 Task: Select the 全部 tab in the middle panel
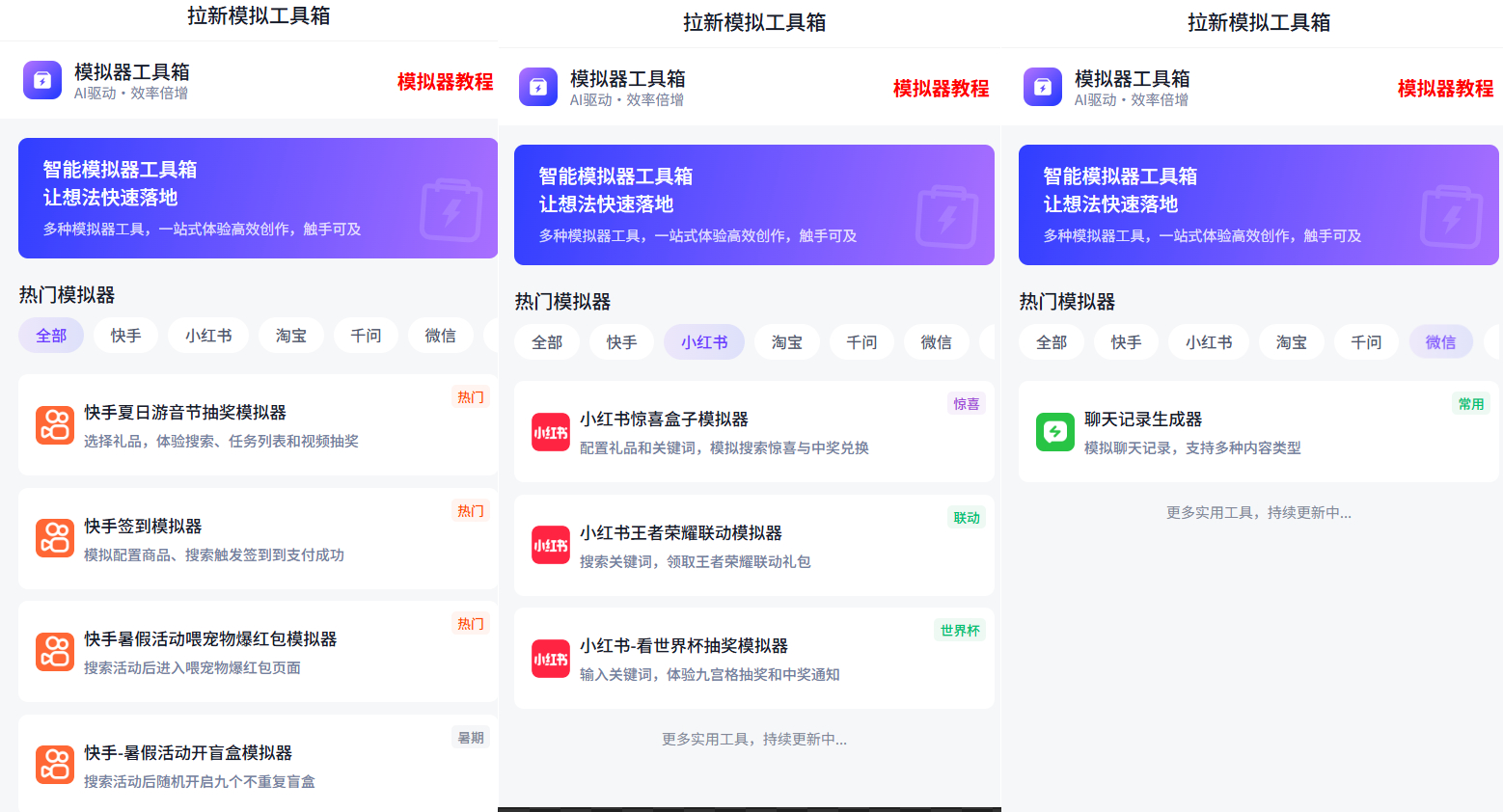(x=547, y=342)
